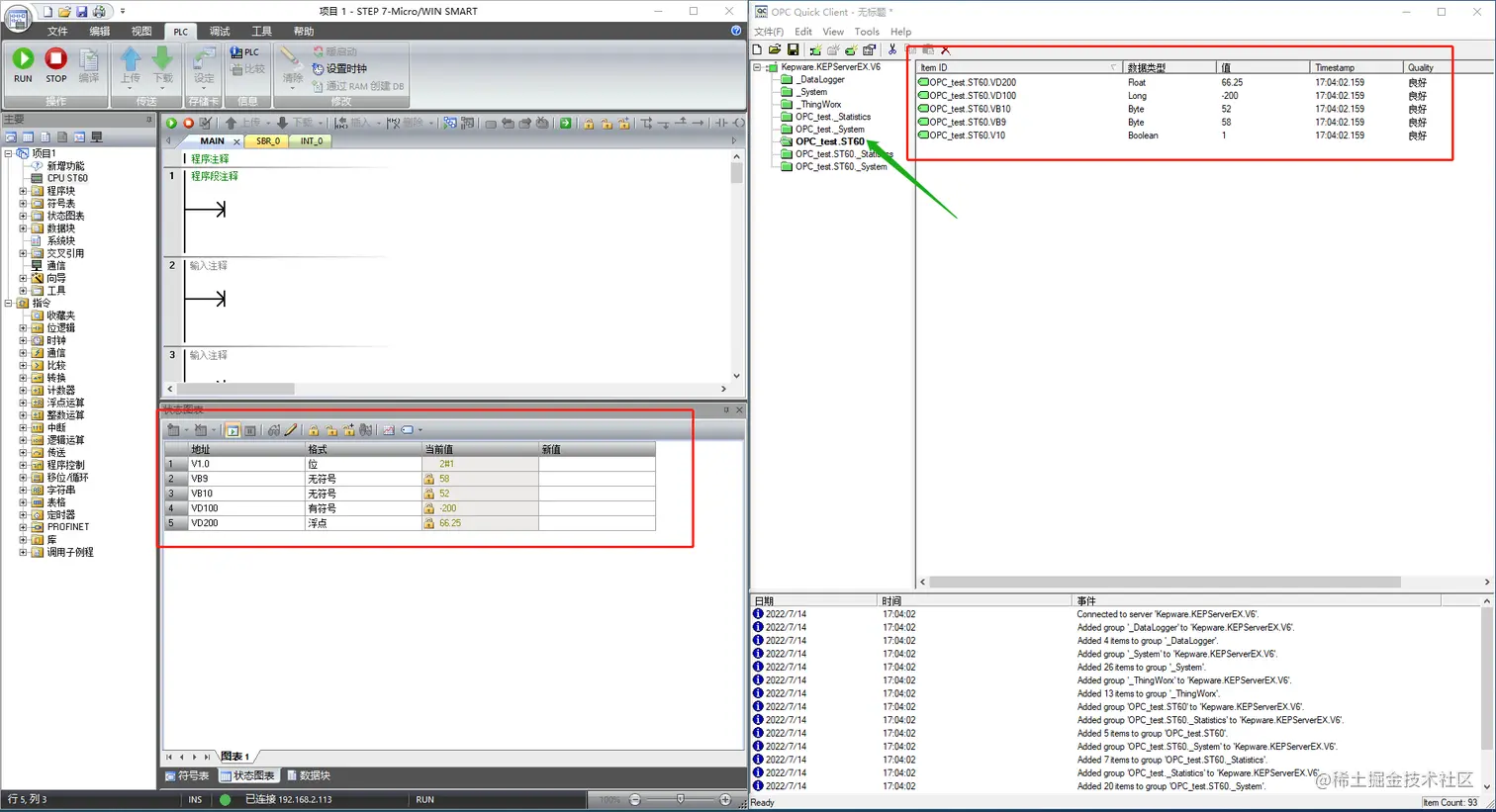This screenshot has width=1496, height=812.
Task: Click the print icon in STEP 7 quick access toolbar
Action: pos(99,11)
